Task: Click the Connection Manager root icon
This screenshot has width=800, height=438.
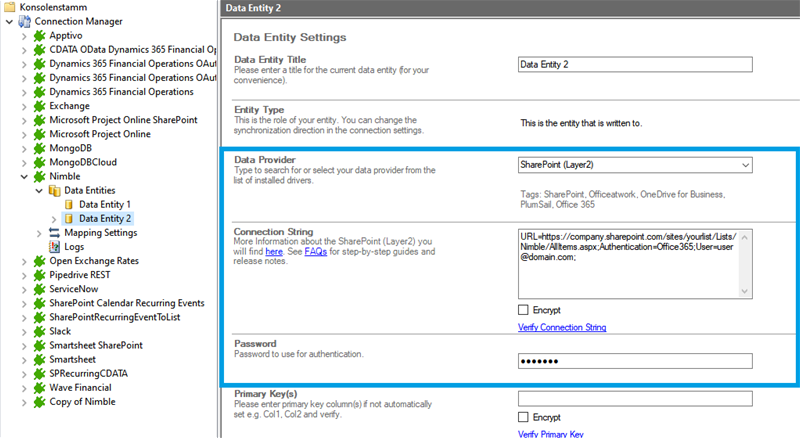Action: coord(25,21)
